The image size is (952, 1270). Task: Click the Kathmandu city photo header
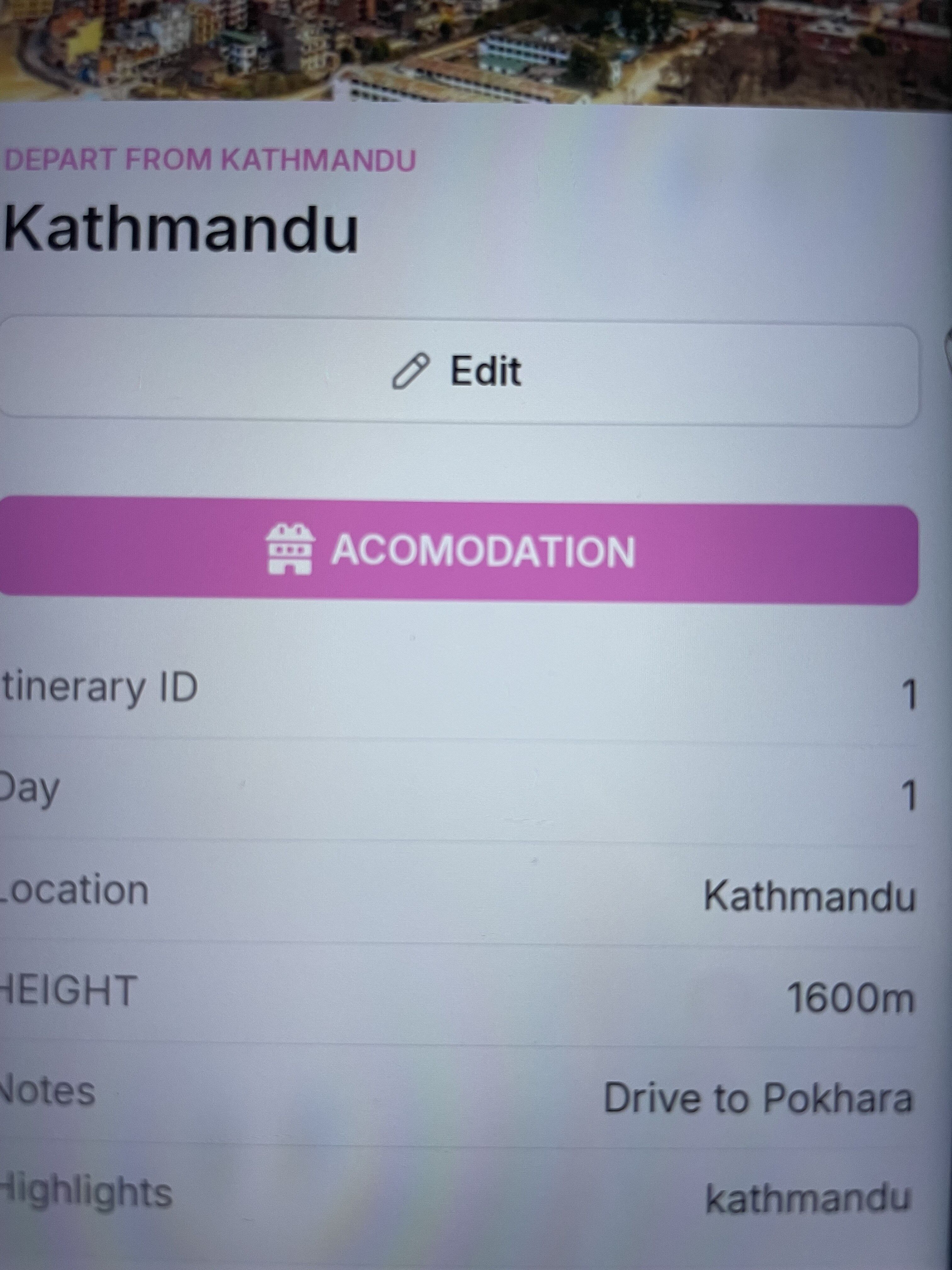[476, 50]
